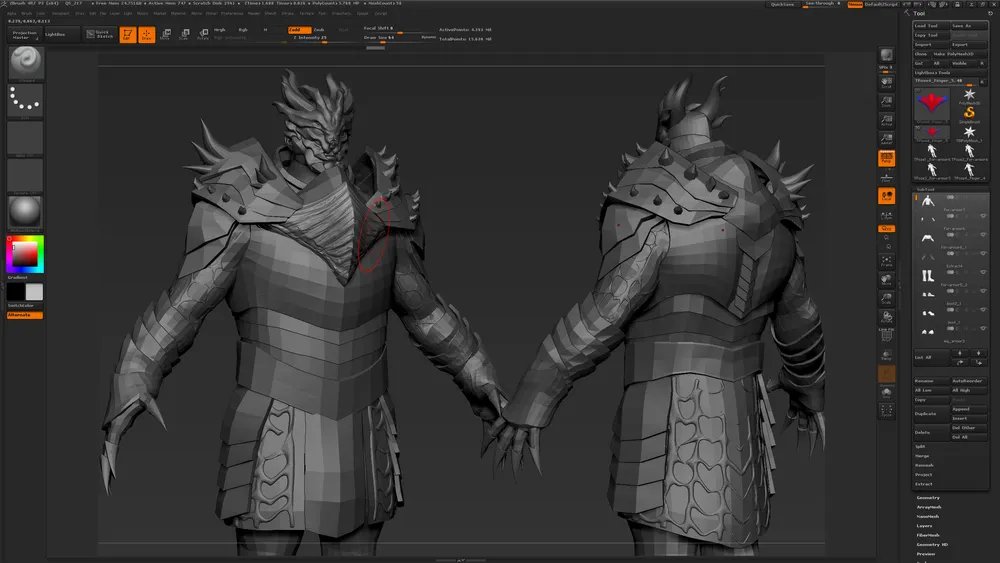1000x563 pixels.
Task: Open the LightBox browser
Action: [x=56, y=34]
